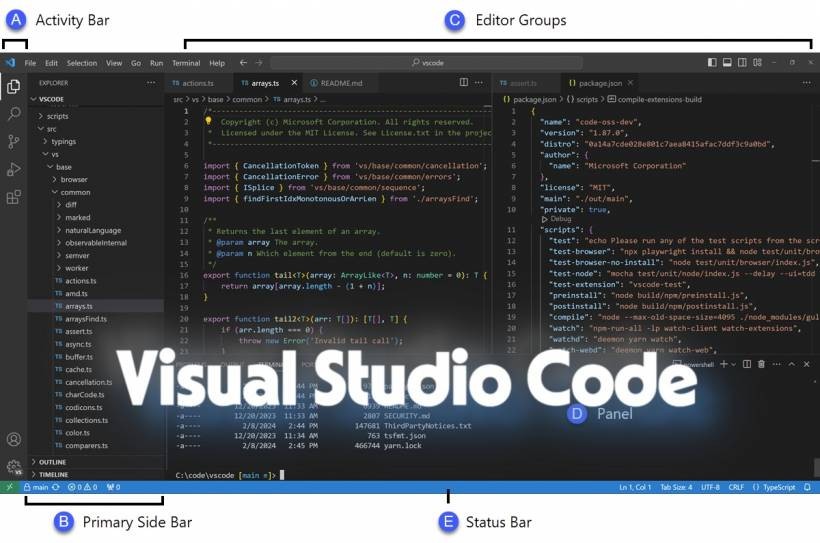Go forward with the right arrow
The image size is (820, 543).
(259, 63)
